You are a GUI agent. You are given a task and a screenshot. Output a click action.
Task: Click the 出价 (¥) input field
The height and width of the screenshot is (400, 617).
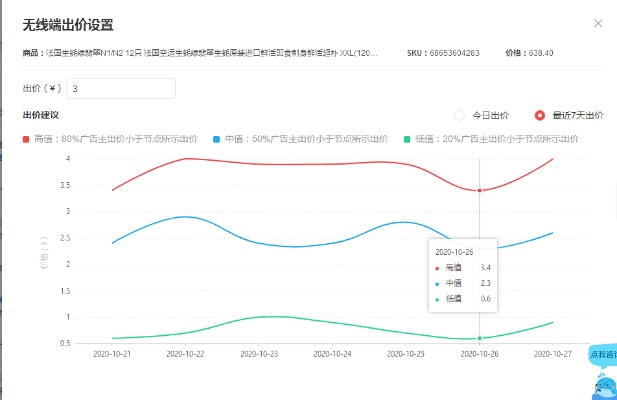point(120,89)
